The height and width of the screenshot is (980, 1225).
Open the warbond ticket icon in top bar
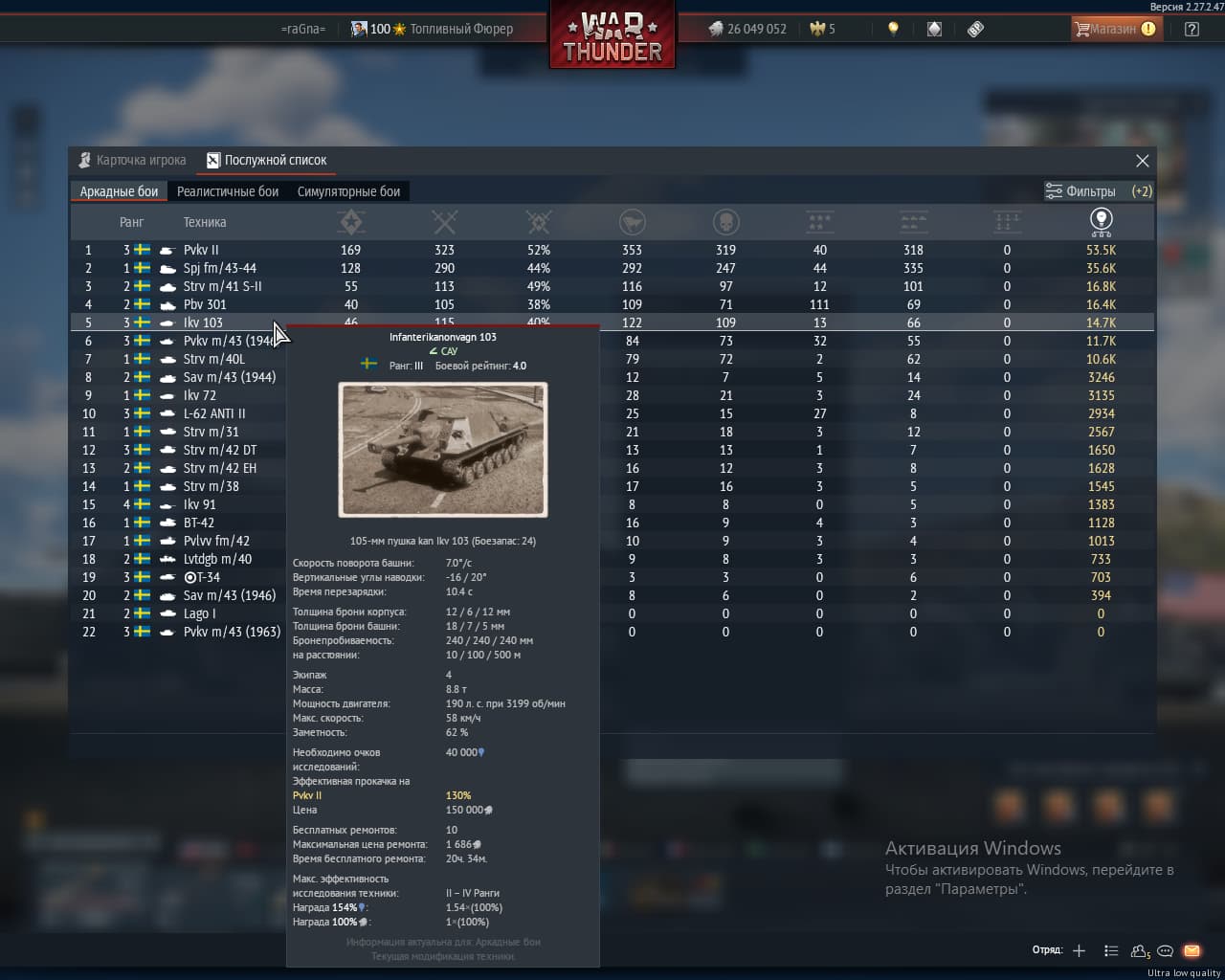pyautogui.click(x=975, y=29)
